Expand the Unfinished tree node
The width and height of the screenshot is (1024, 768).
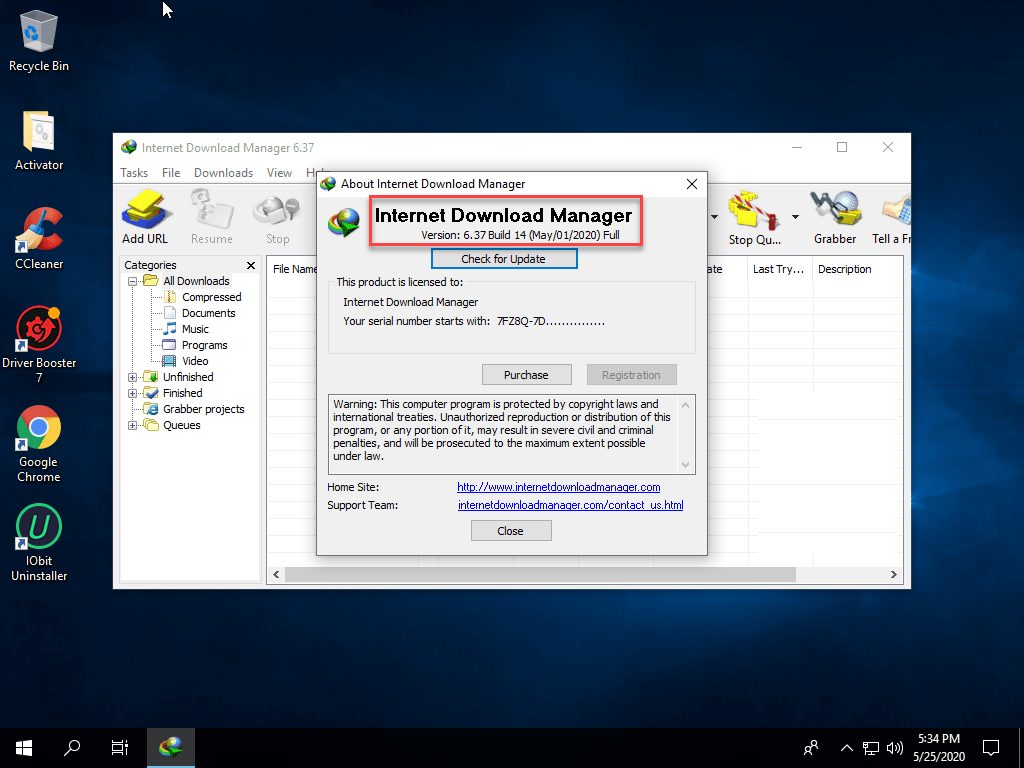coord(133,377)
